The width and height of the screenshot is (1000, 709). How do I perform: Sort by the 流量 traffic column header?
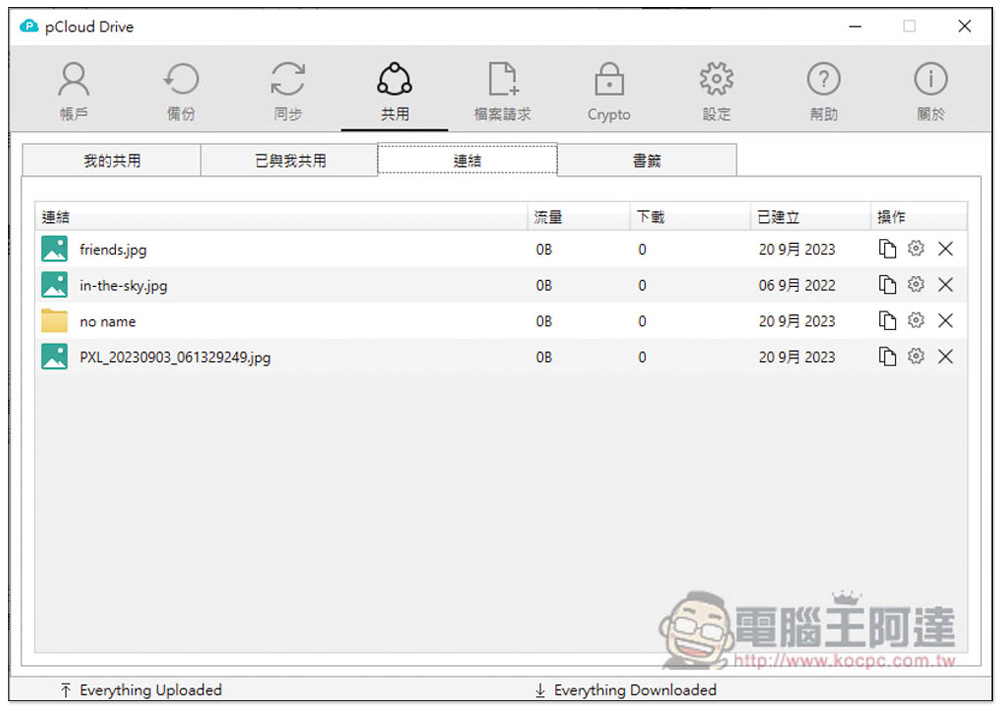click(579, 217)
